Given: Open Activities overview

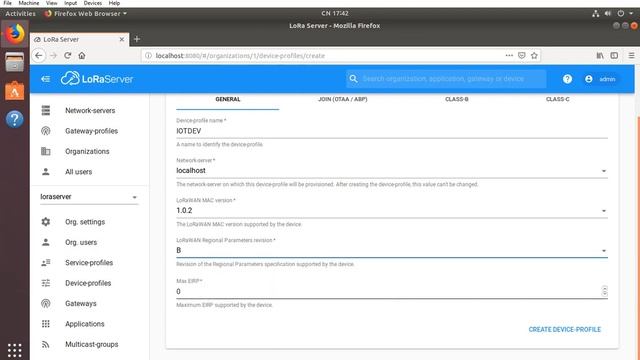Looking at the screenshot, I should point(20,13).
